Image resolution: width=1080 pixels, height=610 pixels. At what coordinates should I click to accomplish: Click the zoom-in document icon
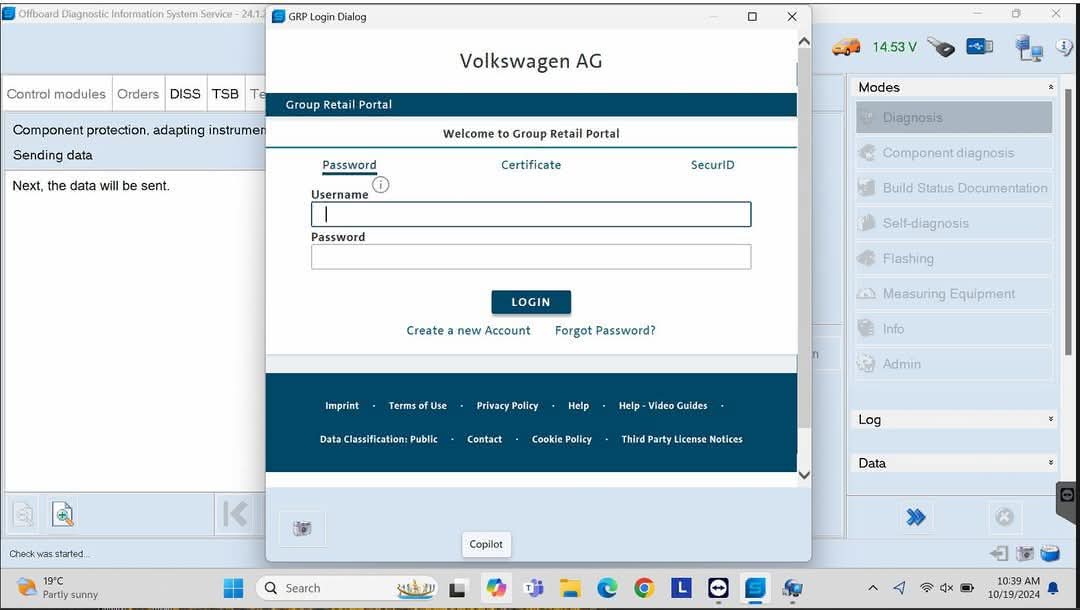point(62,515)
